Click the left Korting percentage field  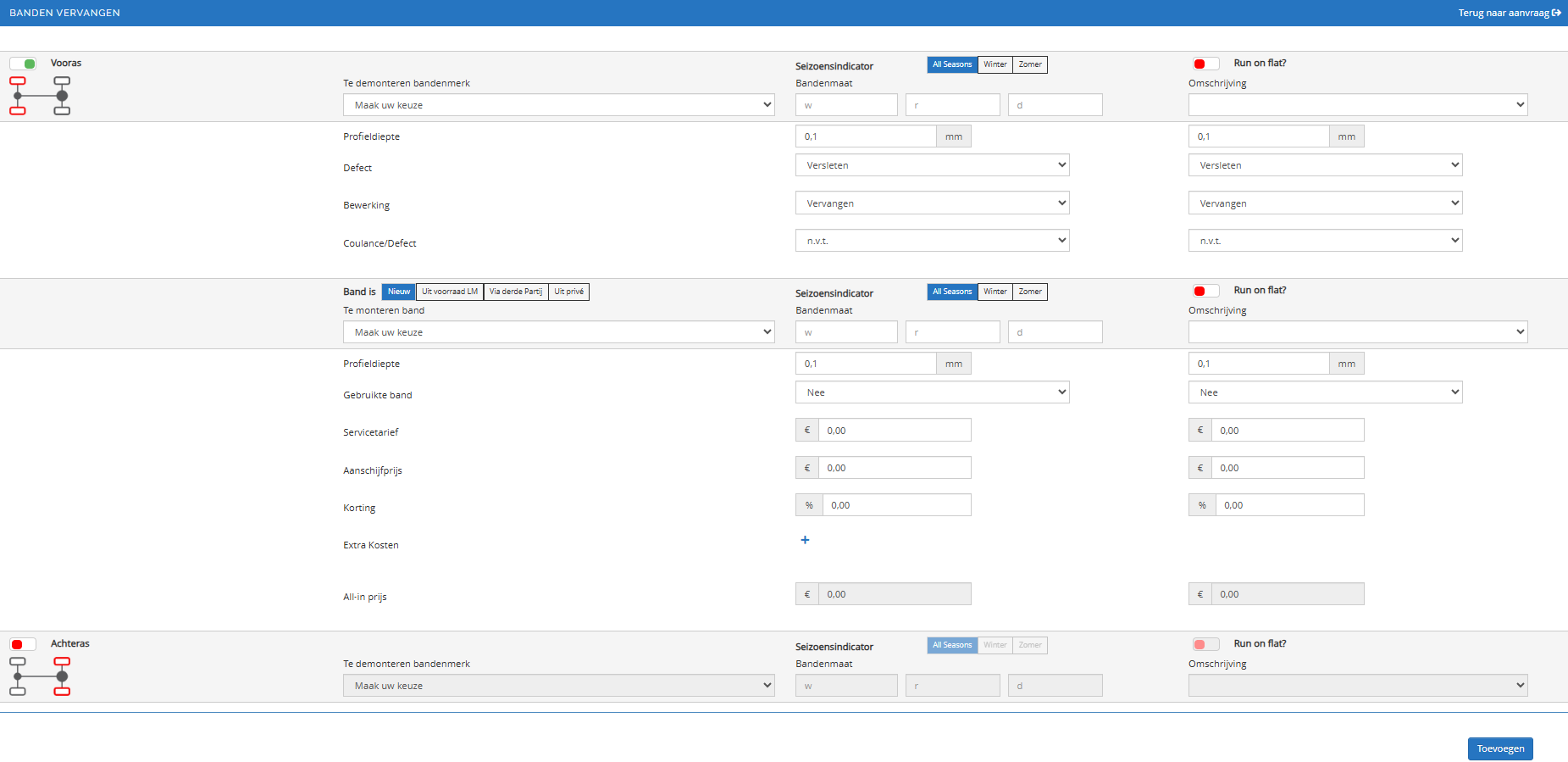coord(896,505)
